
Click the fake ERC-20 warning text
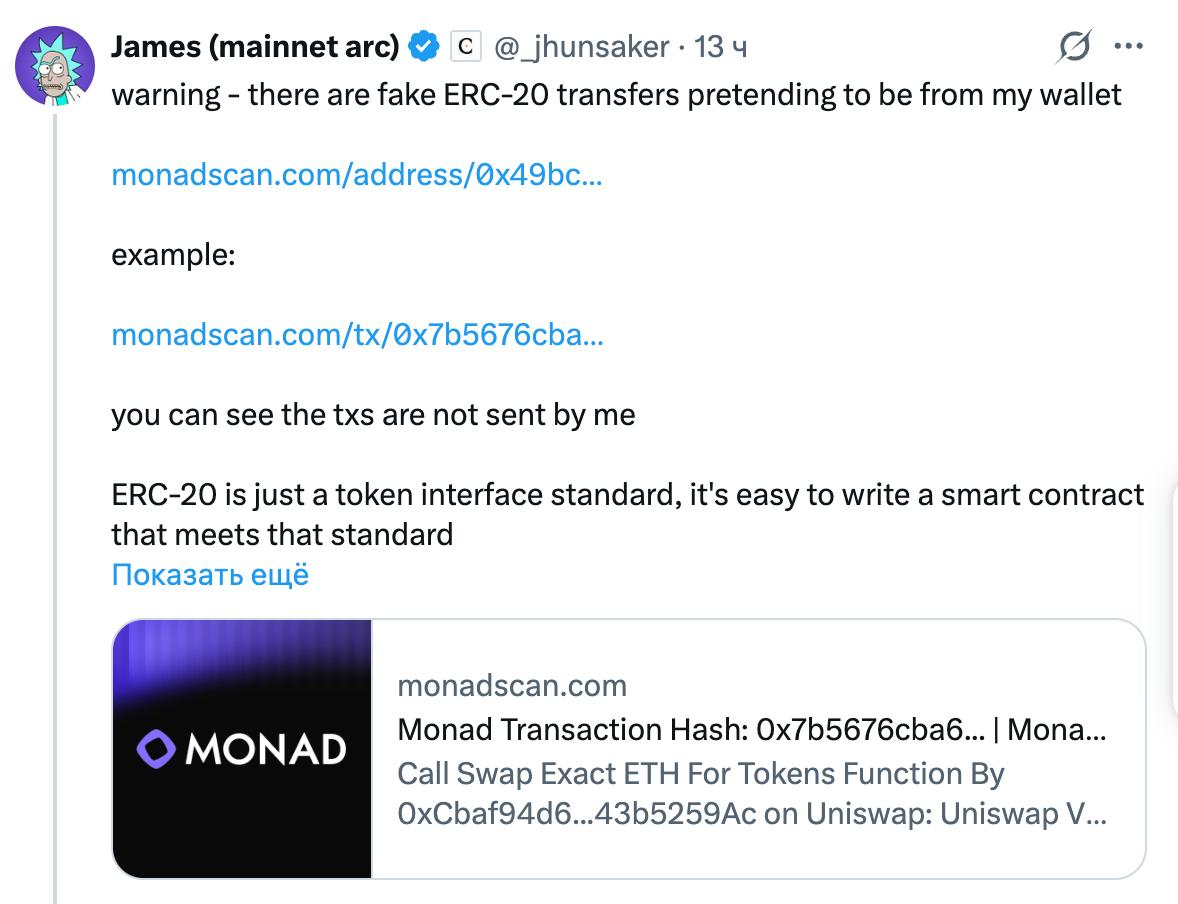point(618,94)
